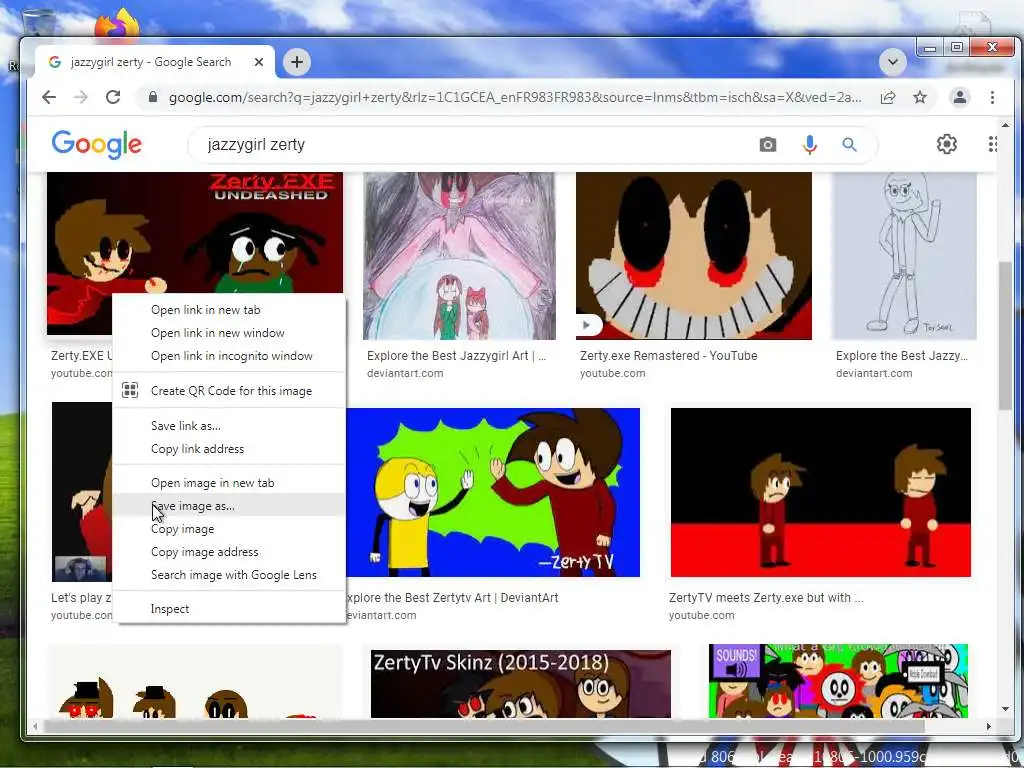Go back to the previous page
Image resolution: width=1024 pixels, height=768 pixels.
tap(49, 97)
